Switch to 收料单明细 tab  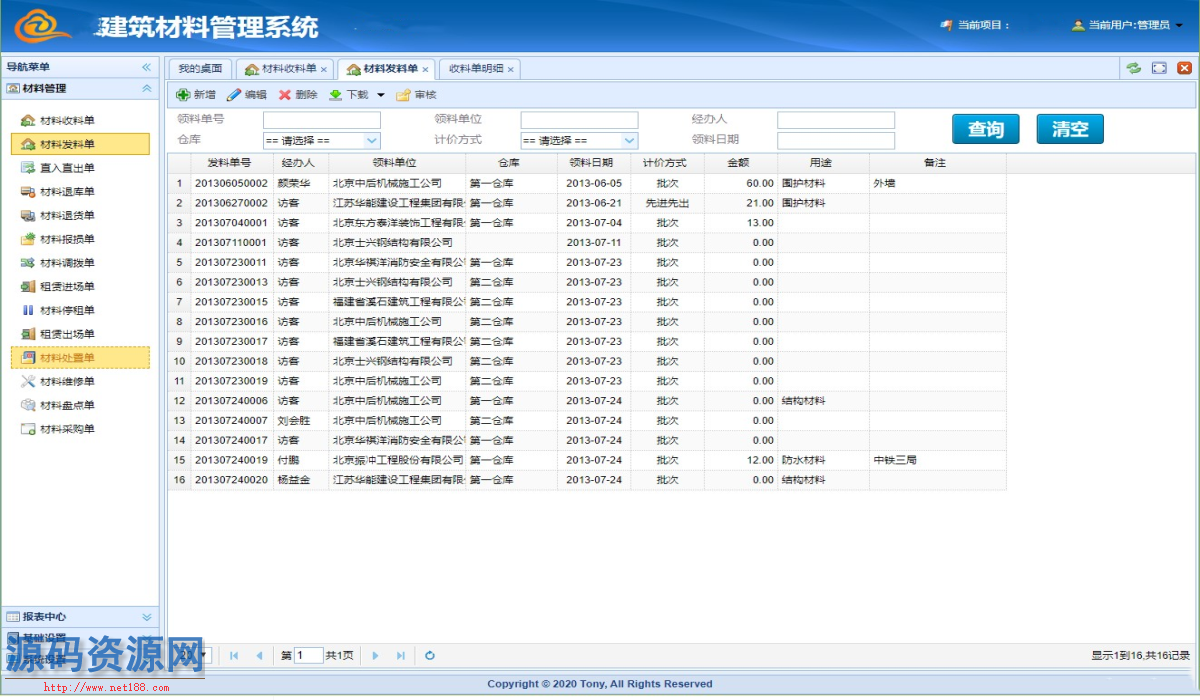(480, 69)
